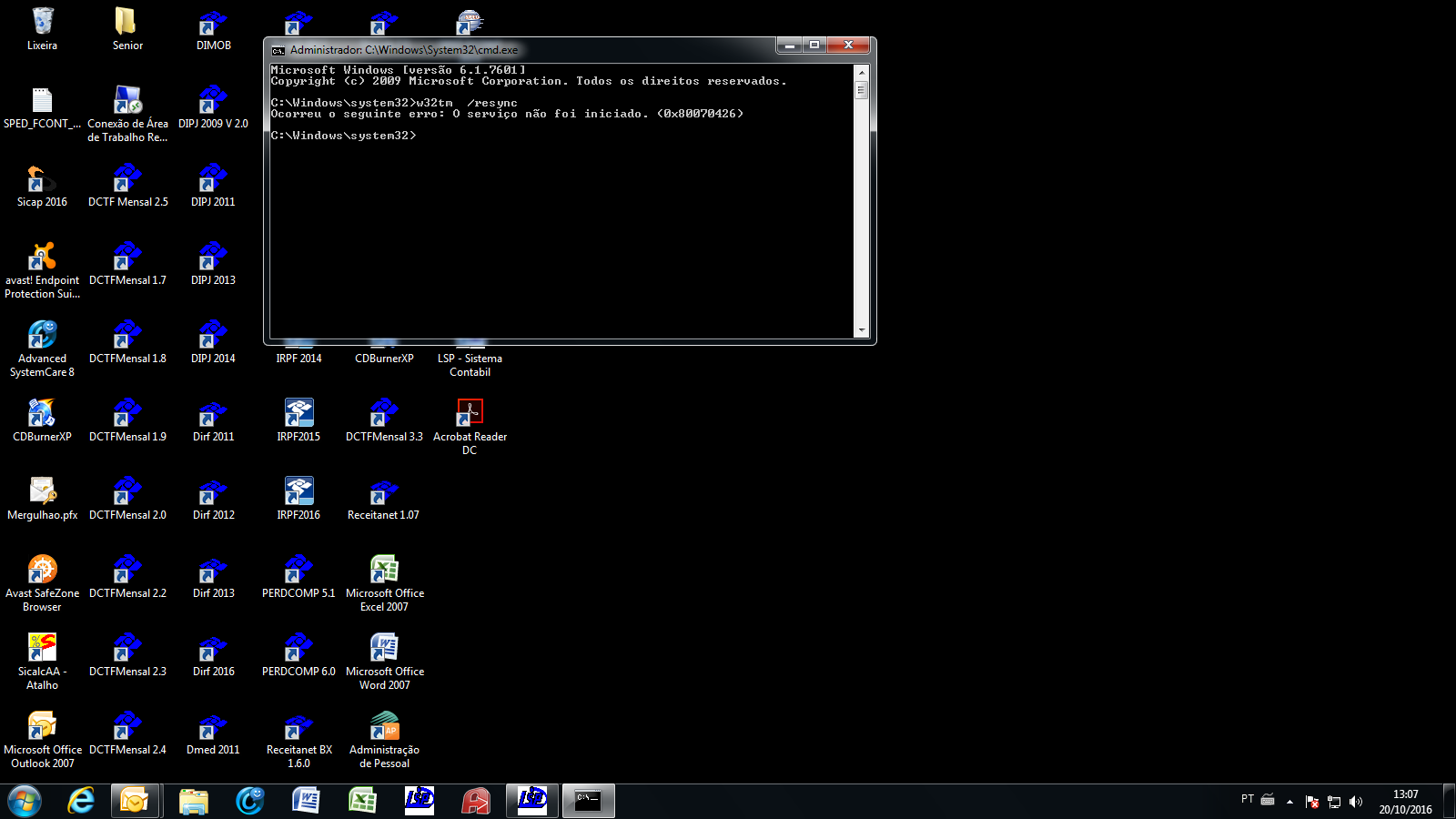Select the DIMOB desktop shortcut
The height and width of the screenshot is (819, 1456).
(214, 28)
